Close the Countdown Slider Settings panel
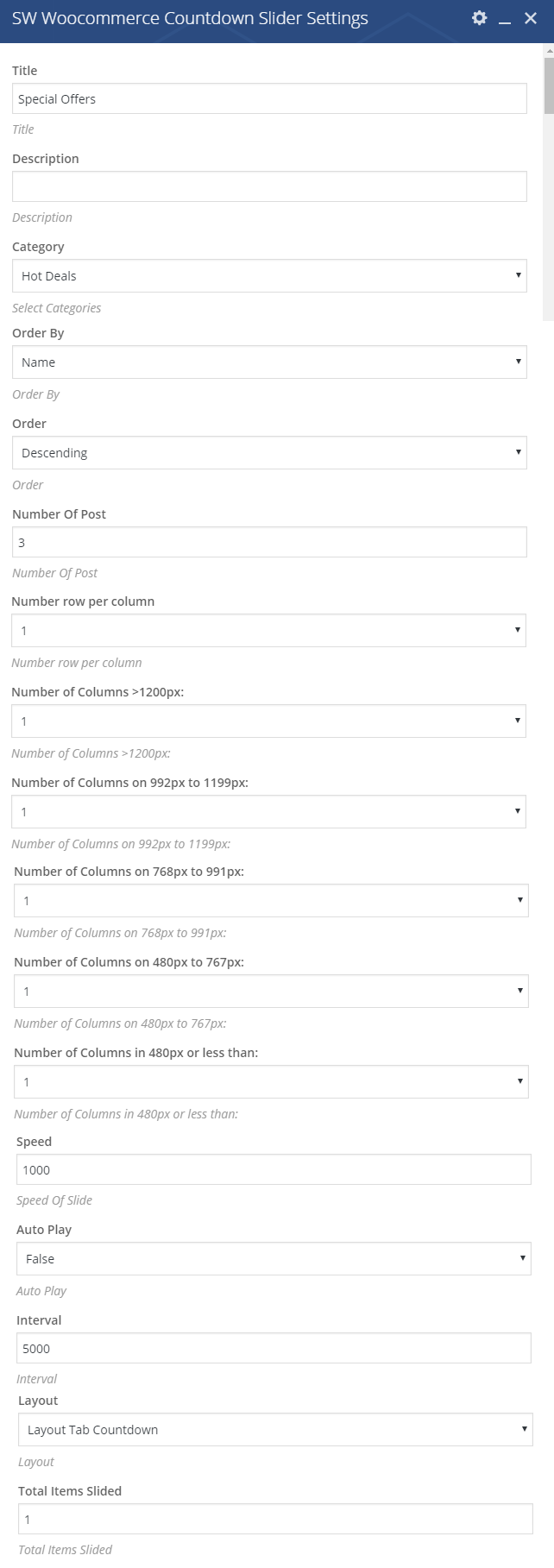Image resolution: width=554 pixels, height=1568 pixels. point(531,18)
